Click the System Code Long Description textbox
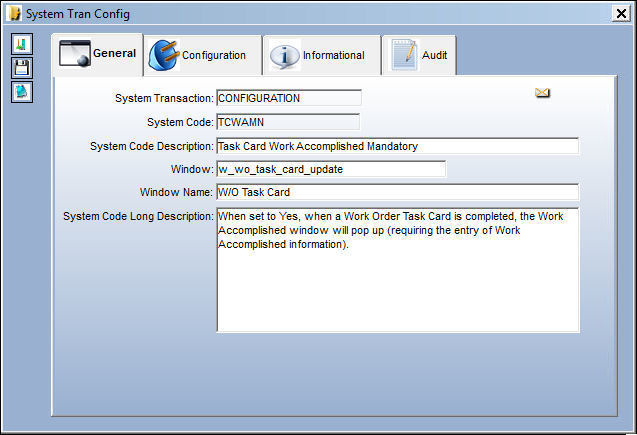The image size is (637, 435). pos(398,270)
